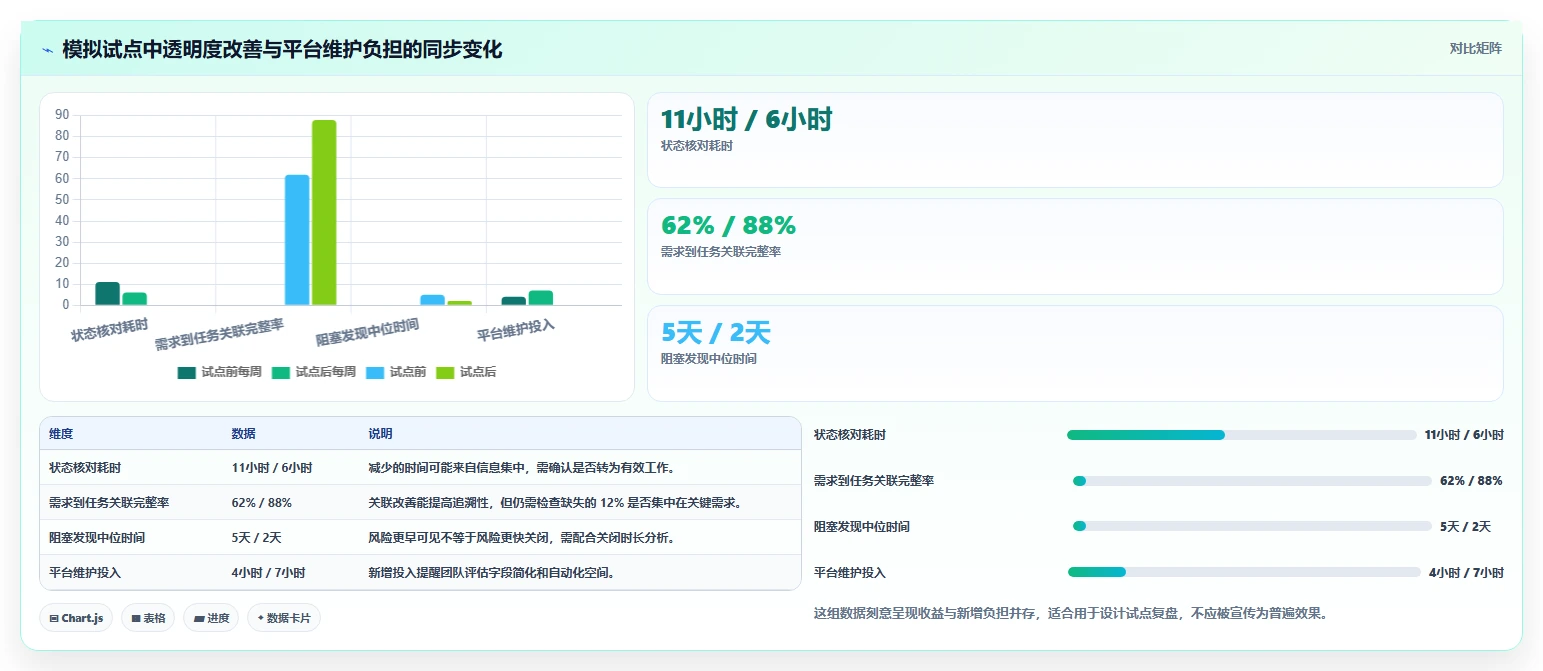This screenshot has width=1543, height=671.
Task: Select the 平台维护投入 table row label
Action: pyautogui.click(x=85, y=573)
